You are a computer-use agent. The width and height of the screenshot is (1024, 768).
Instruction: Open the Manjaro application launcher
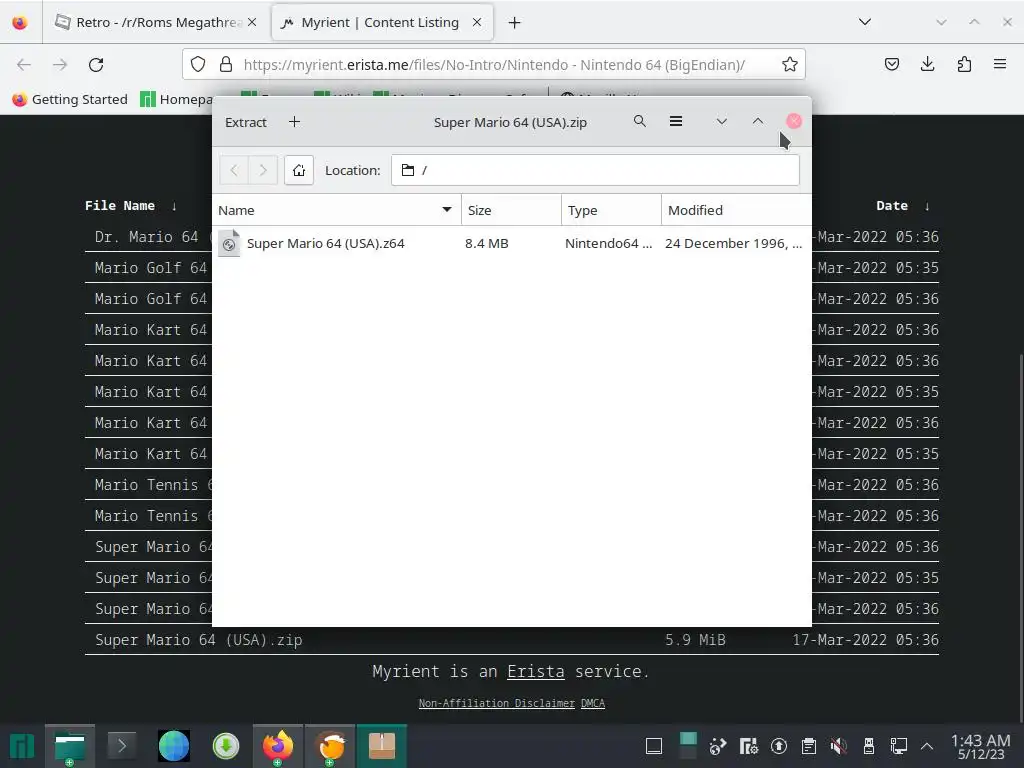[22, 746]
